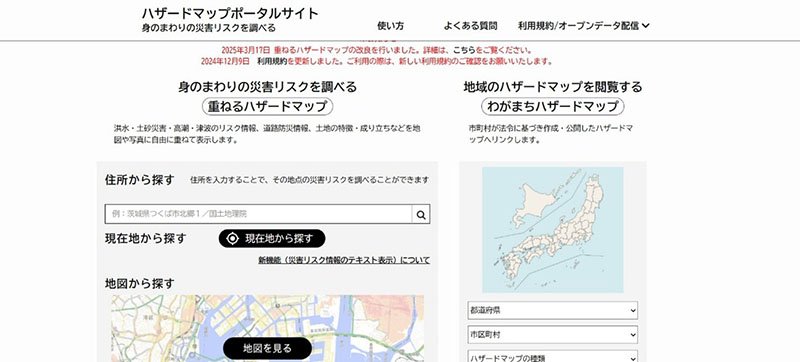Click the location target icon in 現在地から探す

click(x=233, y=239)
